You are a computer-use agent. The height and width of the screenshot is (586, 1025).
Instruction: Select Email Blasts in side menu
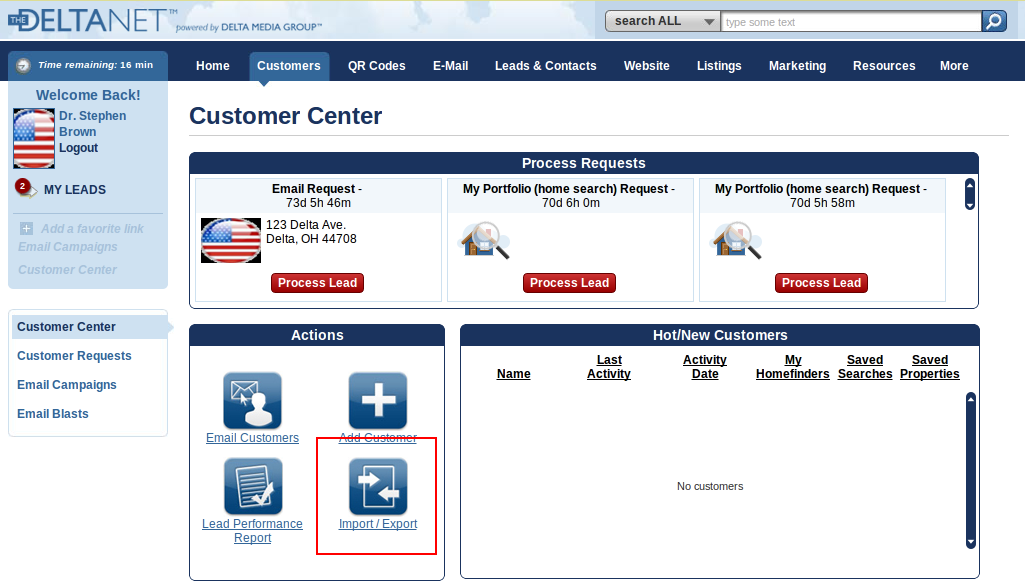[x=52, y=413]
